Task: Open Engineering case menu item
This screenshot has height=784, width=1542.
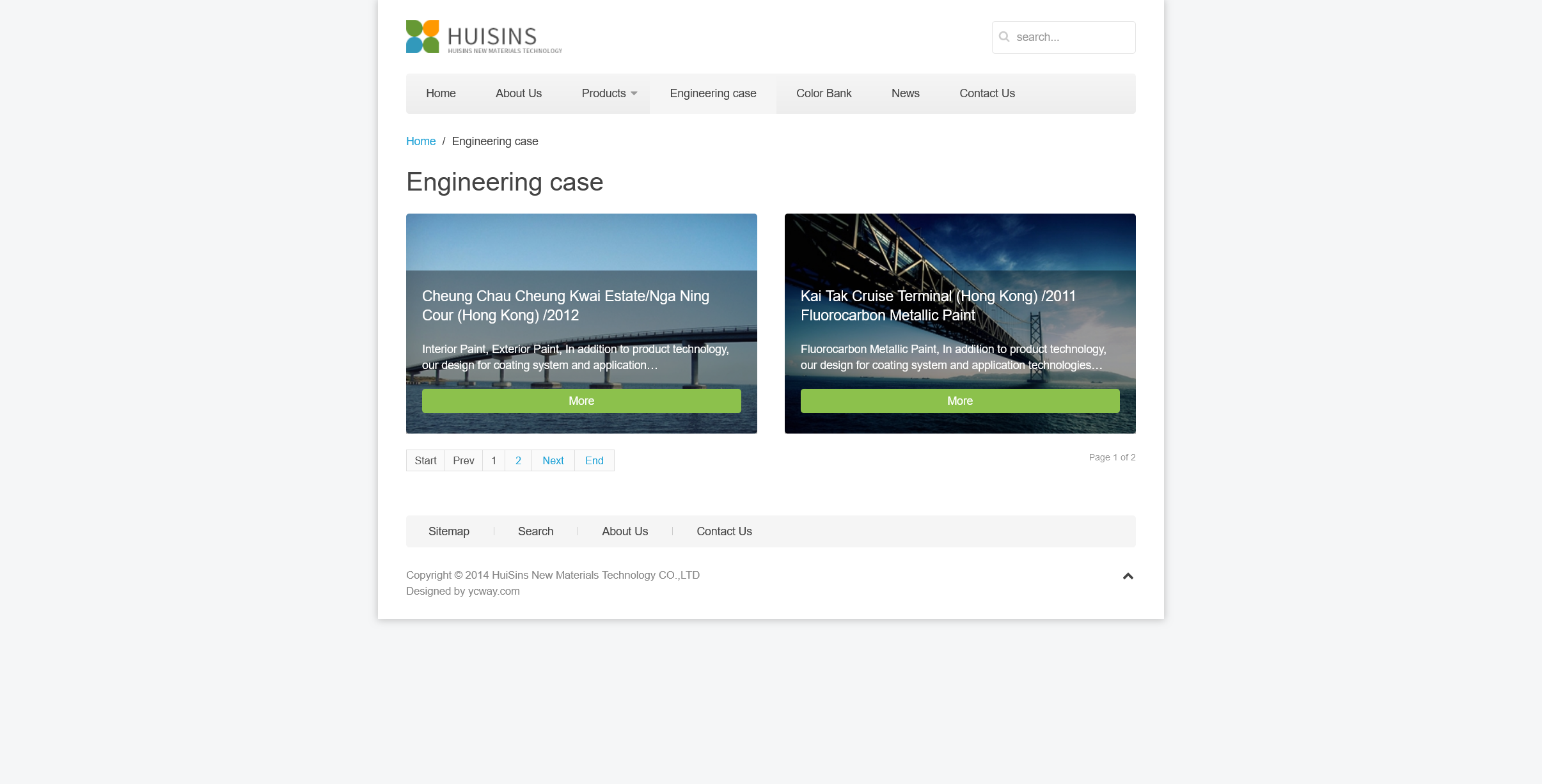Action: pos(713,93)
